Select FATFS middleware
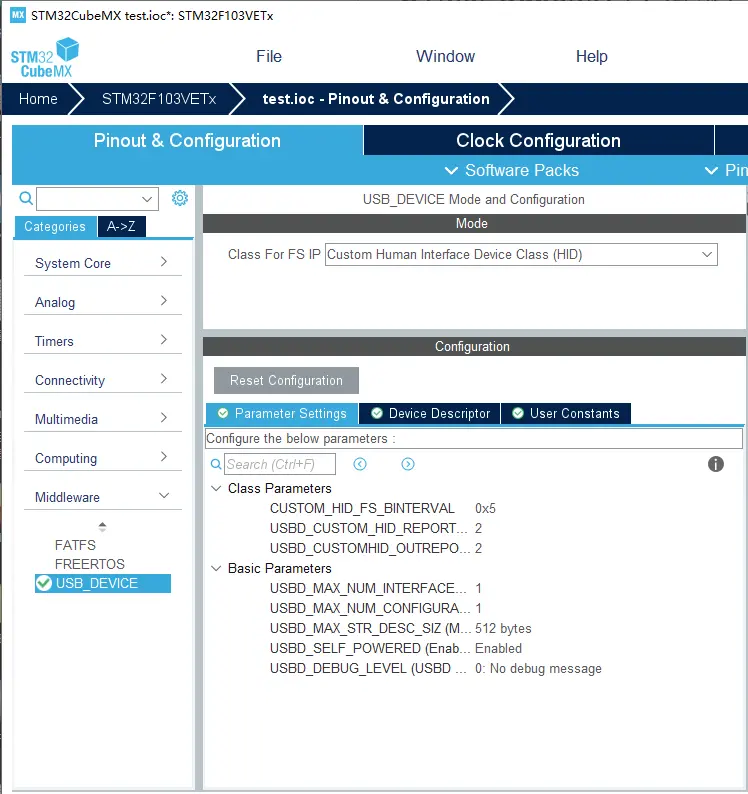The image size is (748, 794). (x=75, y=545)
